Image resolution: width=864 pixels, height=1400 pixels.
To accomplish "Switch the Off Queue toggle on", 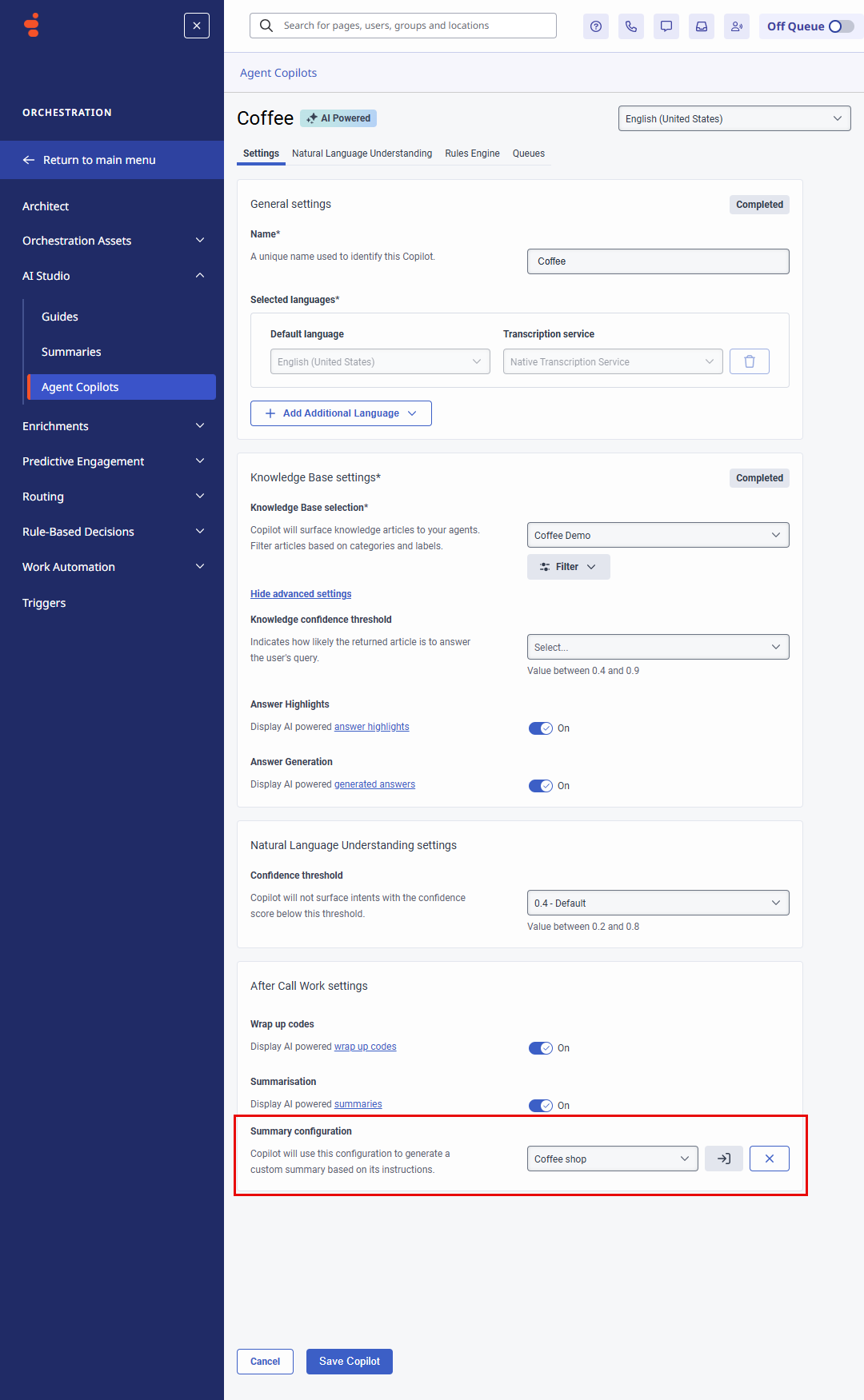I will click(840, 26).
